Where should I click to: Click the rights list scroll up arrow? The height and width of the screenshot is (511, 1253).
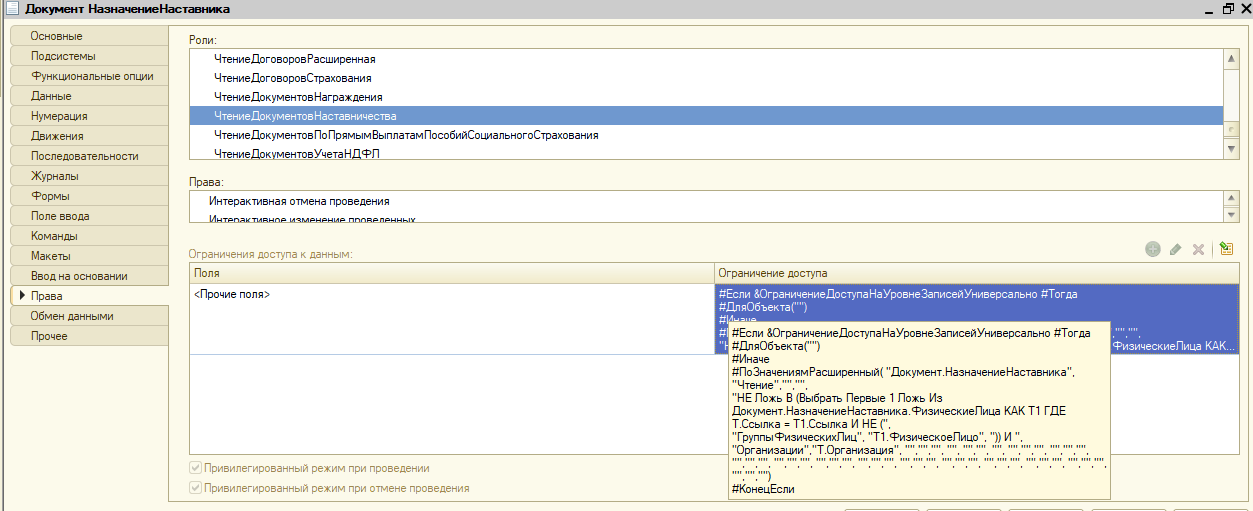(x=1232, y=199)
